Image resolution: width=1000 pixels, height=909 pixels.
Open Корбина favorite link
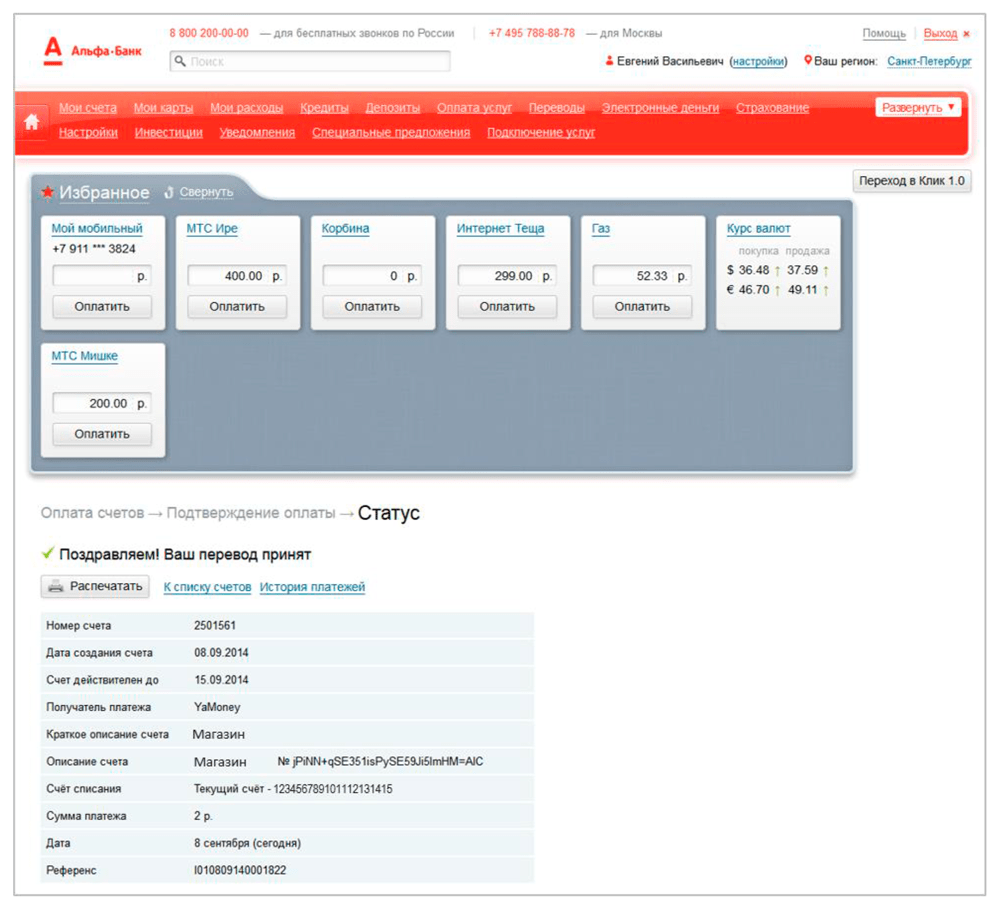coord(345,228)
